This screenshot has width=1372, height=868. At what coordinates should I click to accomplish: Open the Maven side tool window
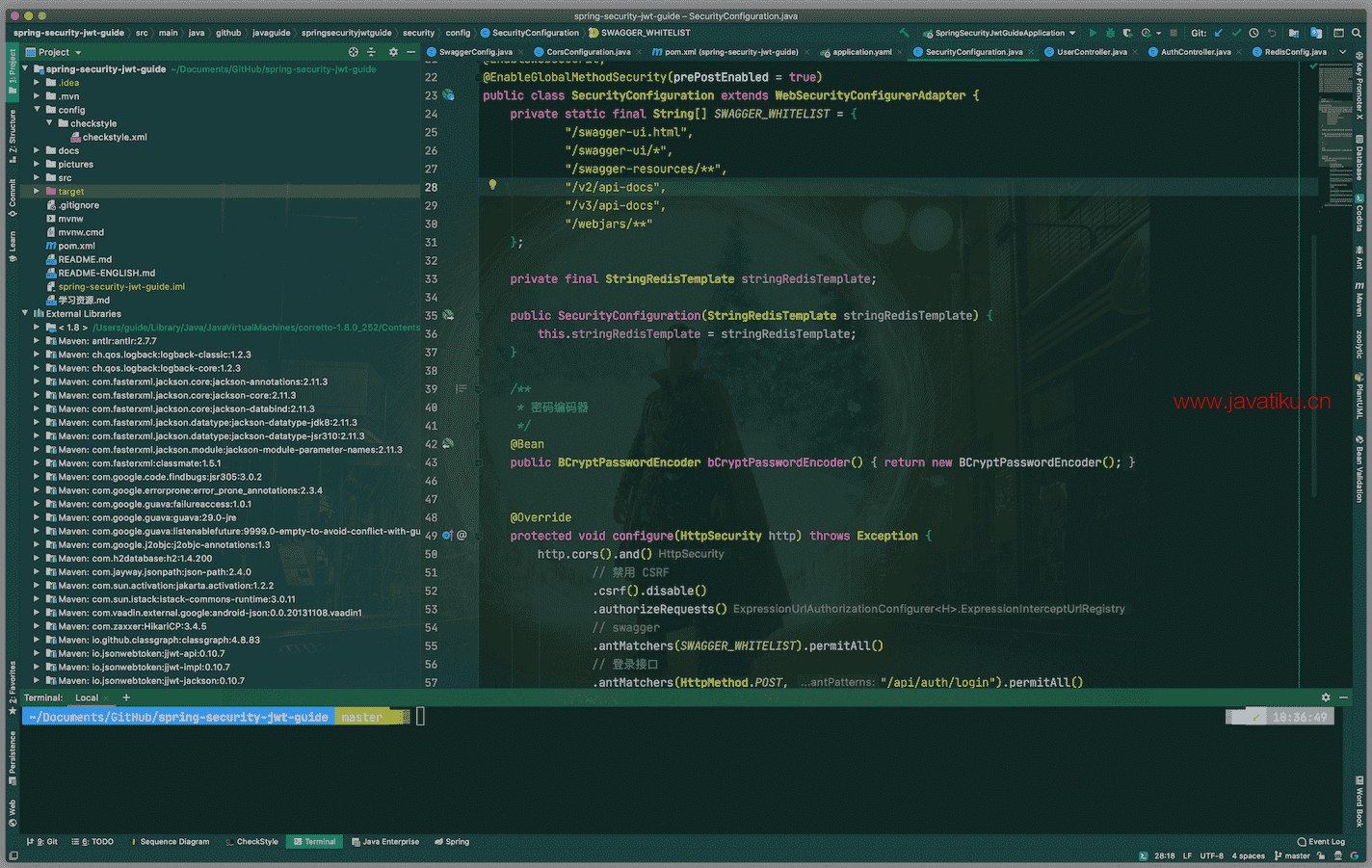click(x=1359, y=300)
